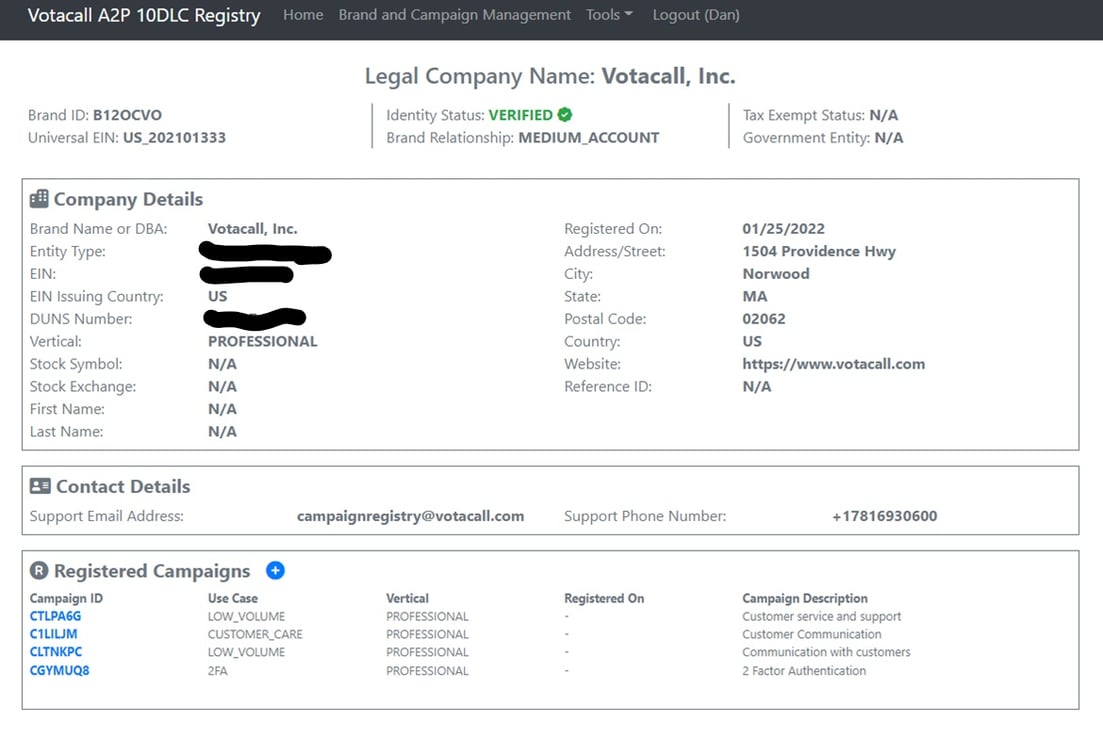The height and width of the screenshot is (737, 1103).
Task: Click the Stock Symbol N/A value
Action: point(222,364)
